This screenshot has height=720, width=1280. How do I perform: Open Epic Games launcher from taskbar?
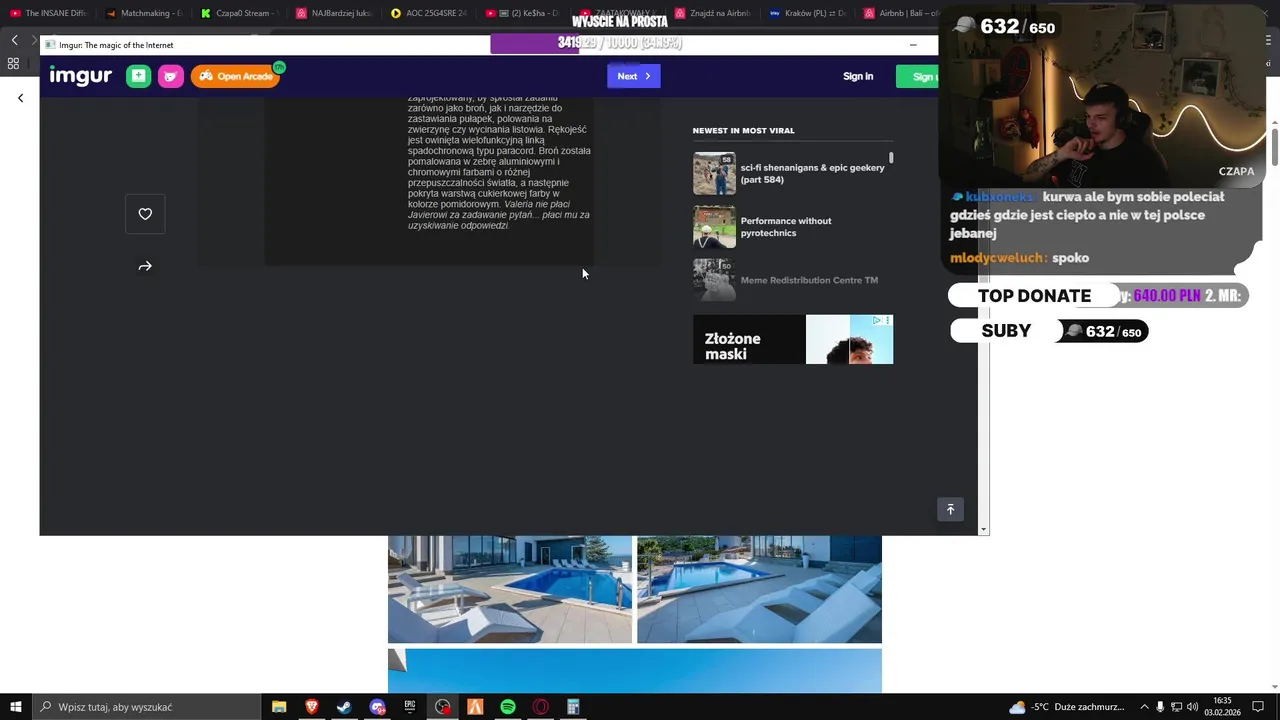(410, 707)
